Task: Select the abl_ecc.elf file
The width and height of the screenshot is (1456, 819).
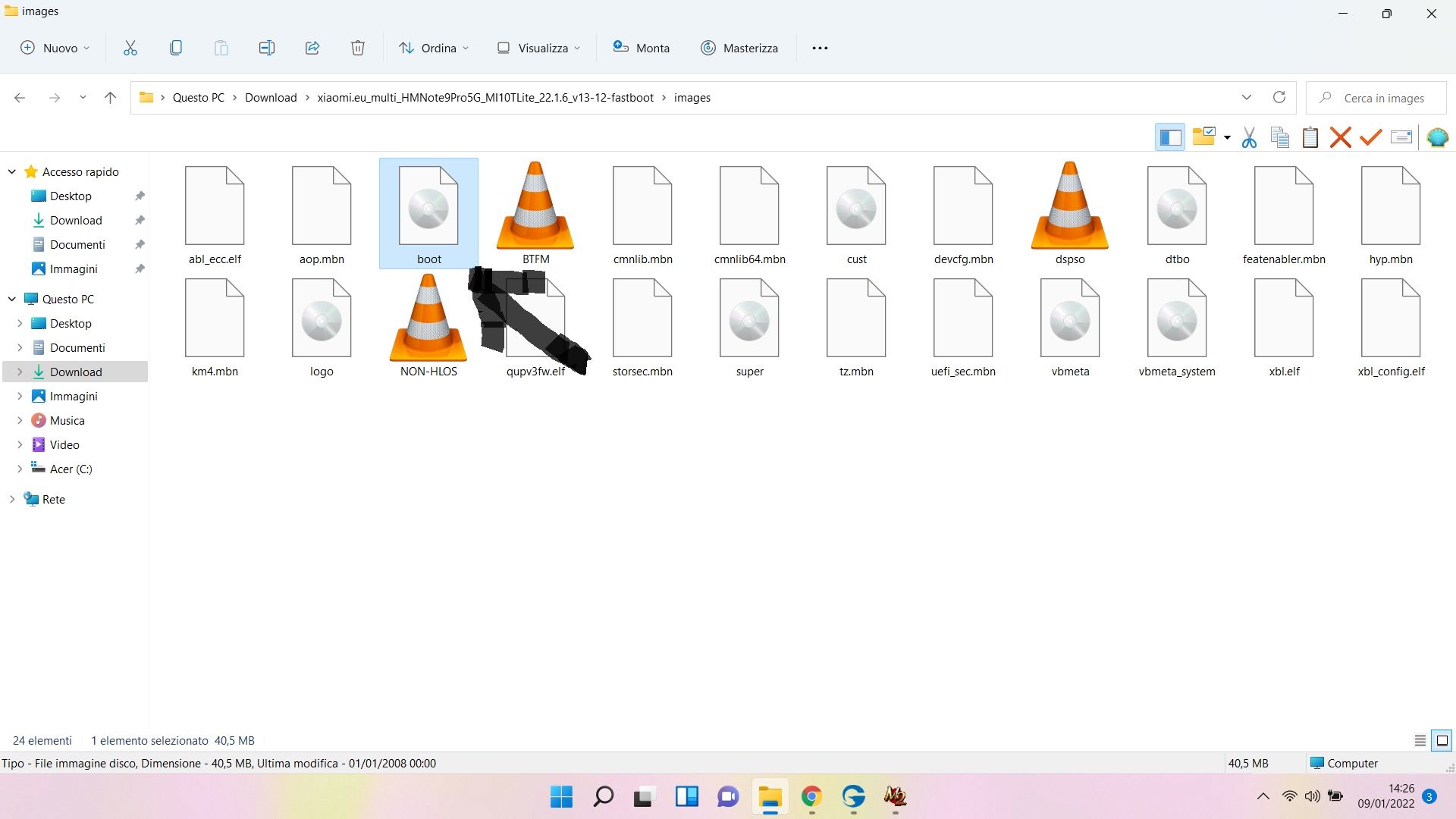Action: tap(215, 214)
